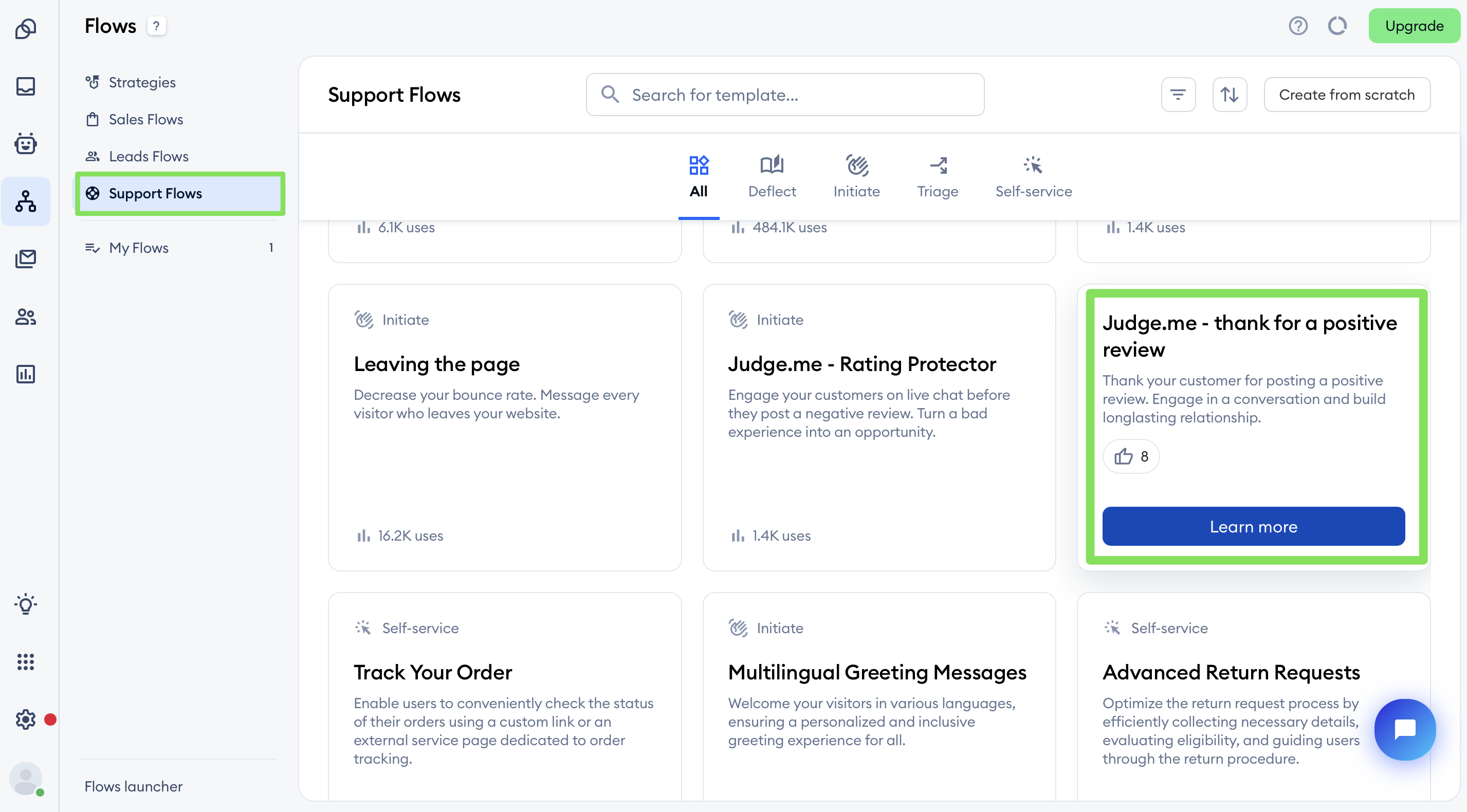Click the Initiate icon on Leaving the page card
The width and height of the screenshot is (1467, 812).
(364, 320)
